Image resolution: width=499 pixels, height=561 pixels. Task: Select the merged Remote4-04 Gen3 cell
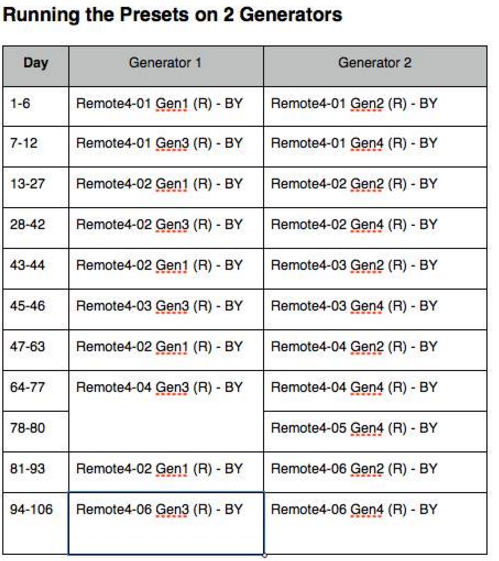(166, 411)
